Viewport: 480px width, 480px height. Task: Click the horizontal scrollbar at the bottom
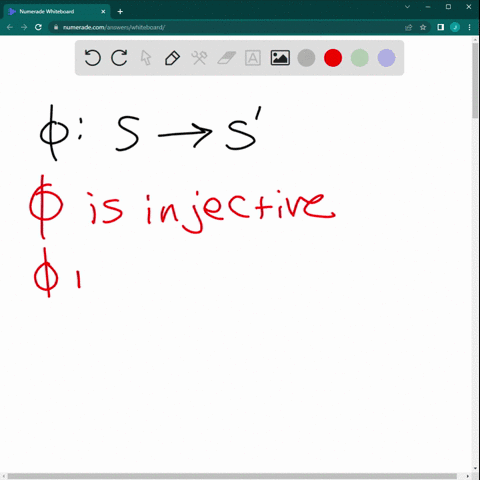pyautogui.click(x=232, y=476)
